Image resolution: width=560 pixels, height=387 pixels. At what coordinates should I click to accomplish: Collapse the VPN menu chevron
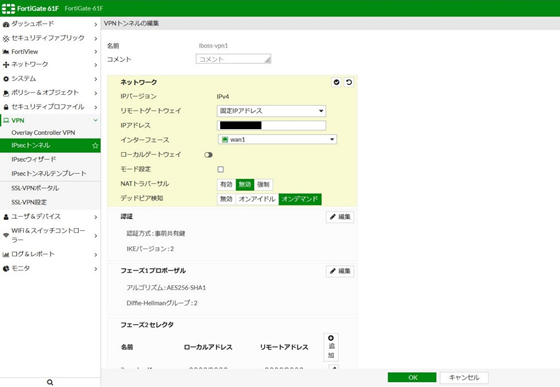(95, 120)
